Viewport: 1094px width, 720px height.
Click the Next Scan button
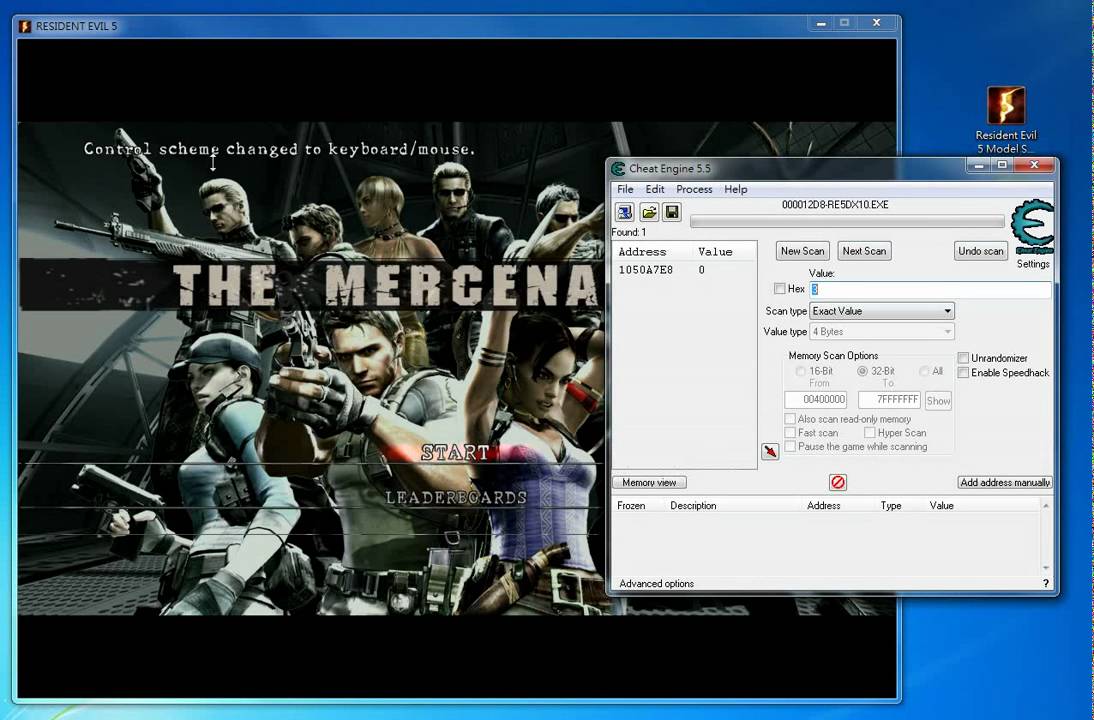point(864,251)
